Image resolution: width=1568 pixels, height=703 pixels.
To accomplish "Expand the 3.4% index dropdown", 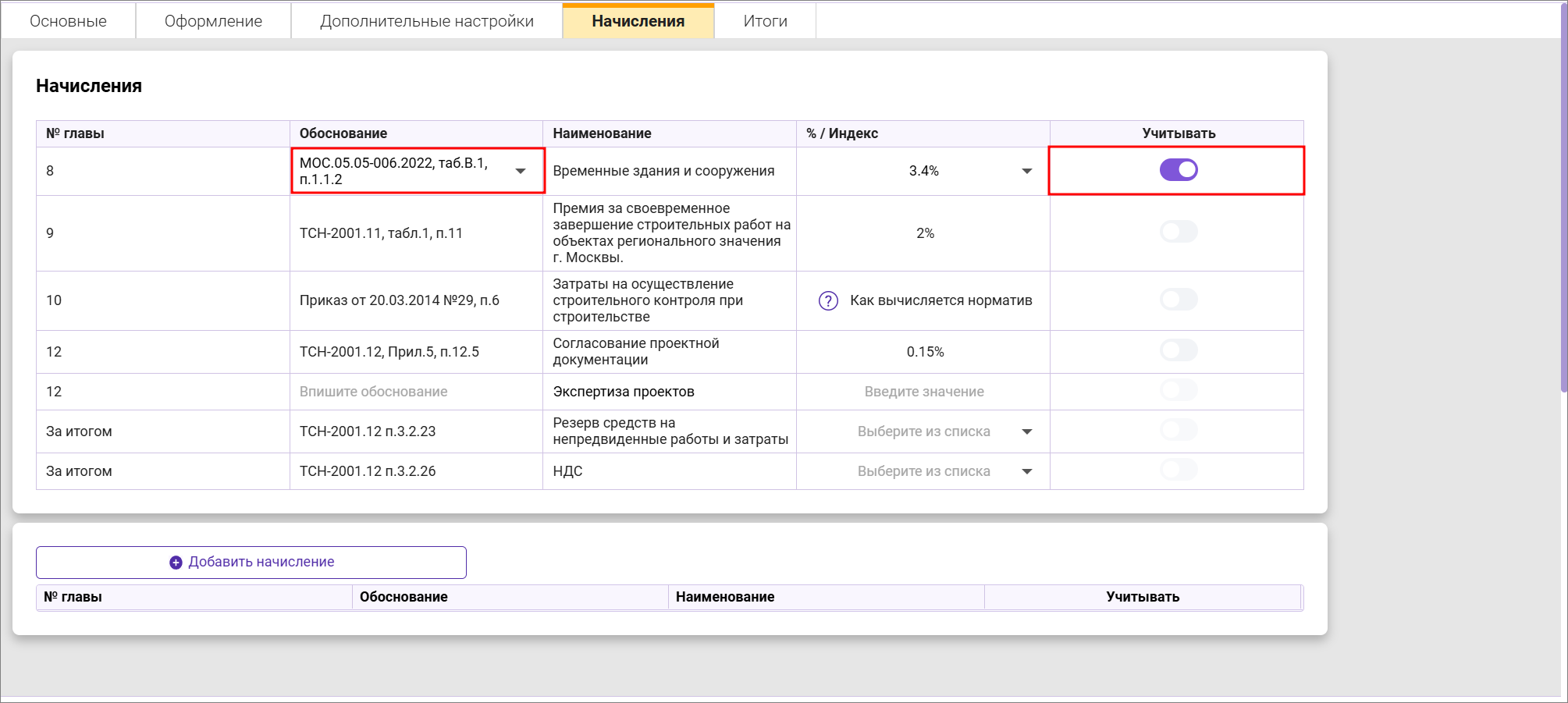I will [1027, 171].
